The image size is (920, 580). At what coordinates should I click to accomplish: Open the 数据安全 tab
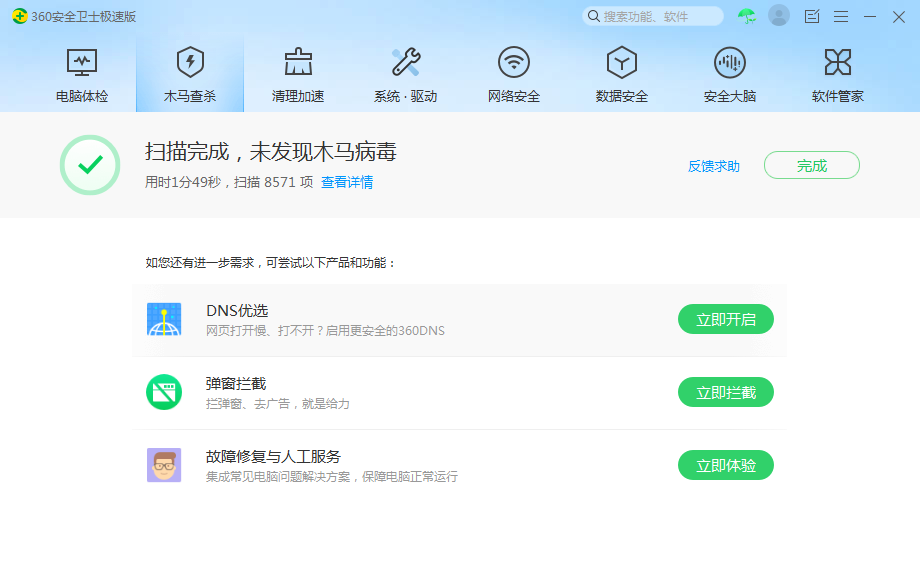pos(622,75)
